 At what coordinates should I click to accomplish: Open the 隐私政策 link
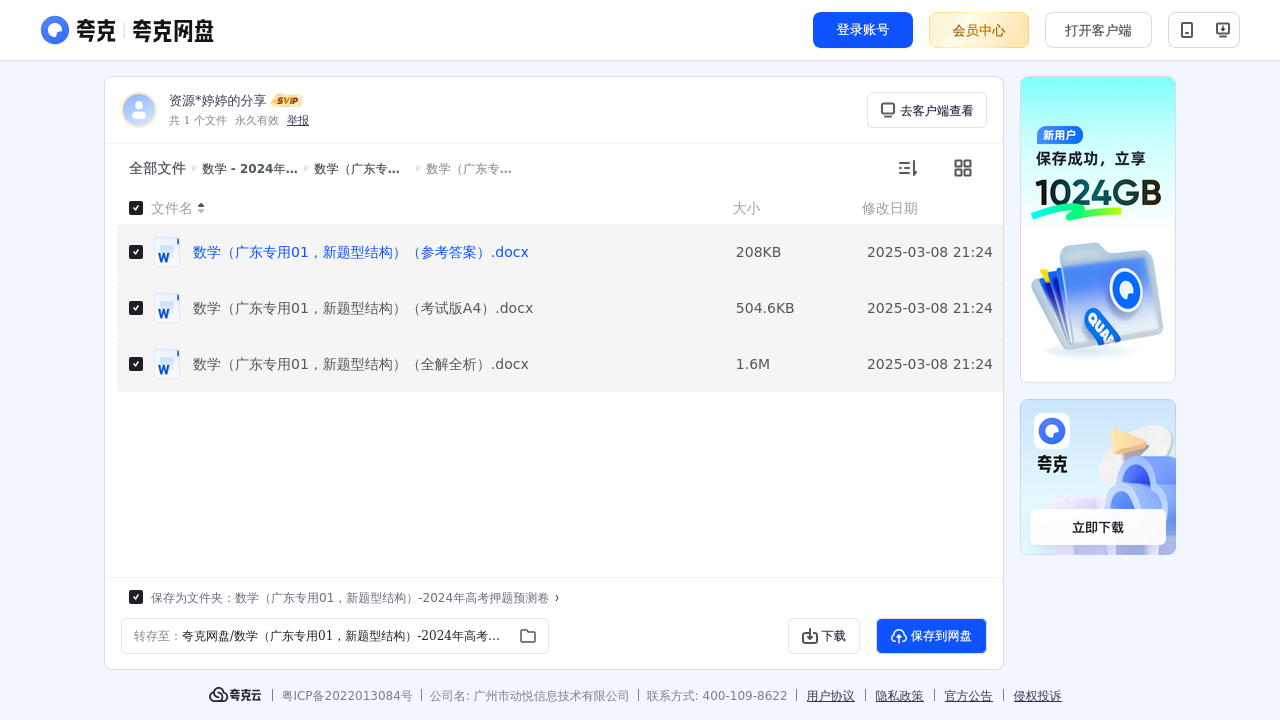[900, 696]
